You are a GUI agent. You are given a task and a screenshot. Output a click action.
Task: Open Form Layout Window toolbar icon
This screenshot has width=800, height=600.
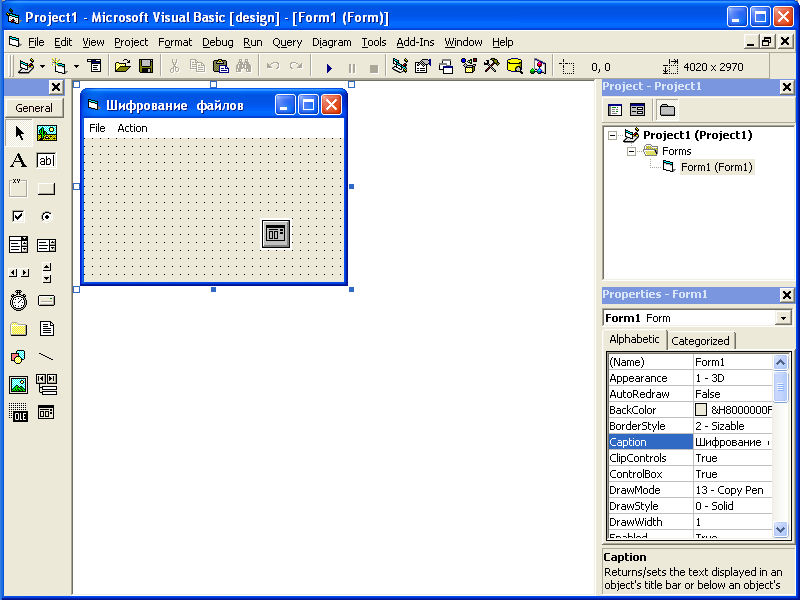coord(446,66)
